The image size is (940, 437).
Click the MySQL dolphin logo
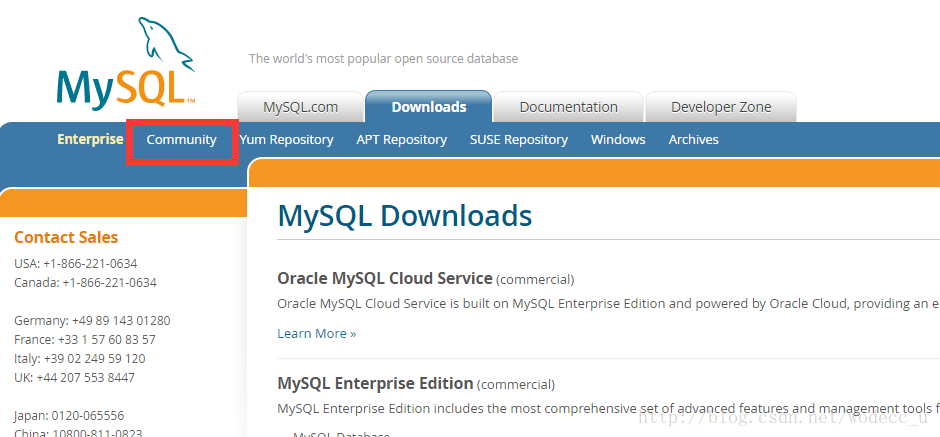coord(126,63)
